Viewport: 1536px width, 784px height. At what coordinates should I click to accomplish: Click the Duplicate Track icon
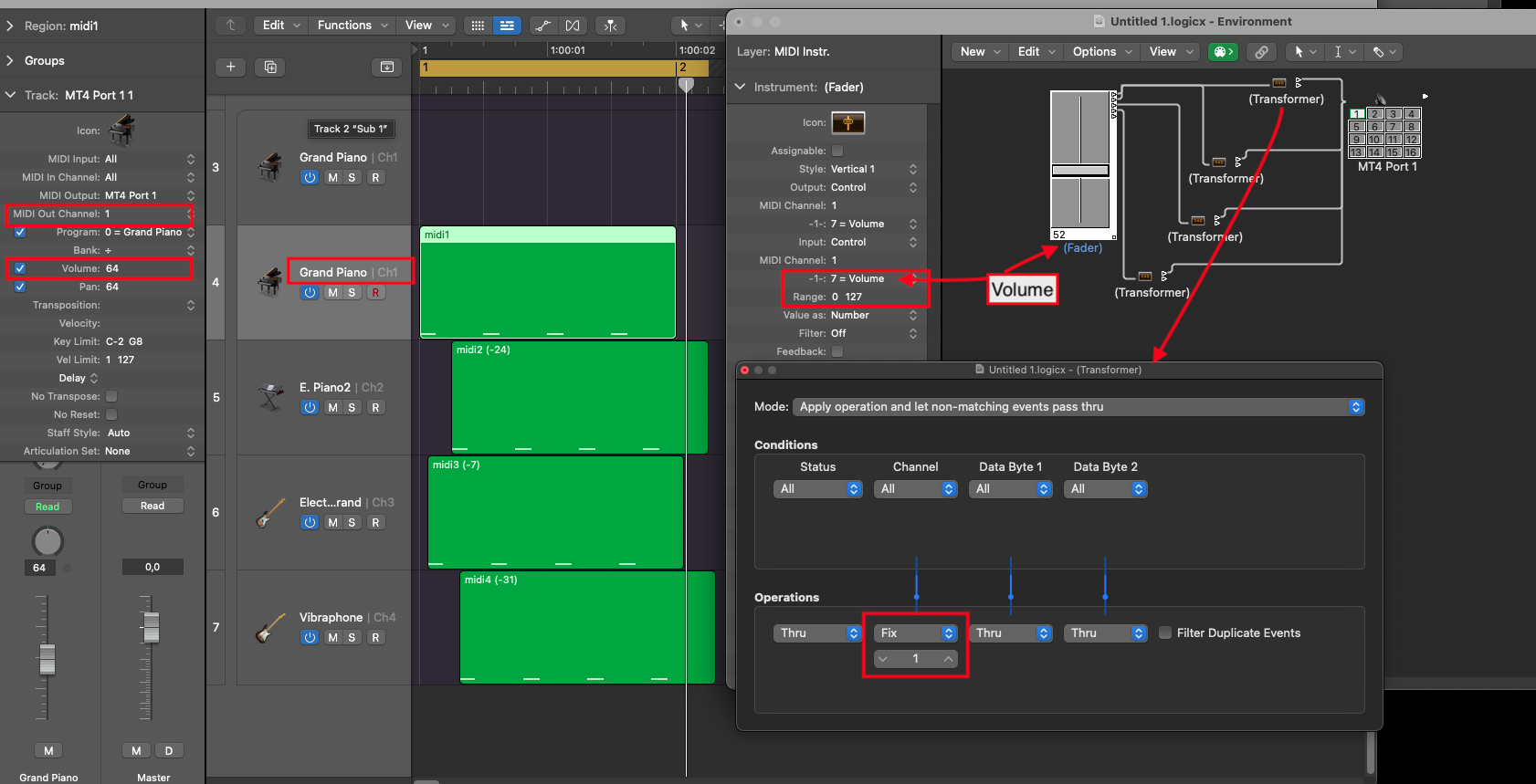pyautogui.click(x=270, y=67)
